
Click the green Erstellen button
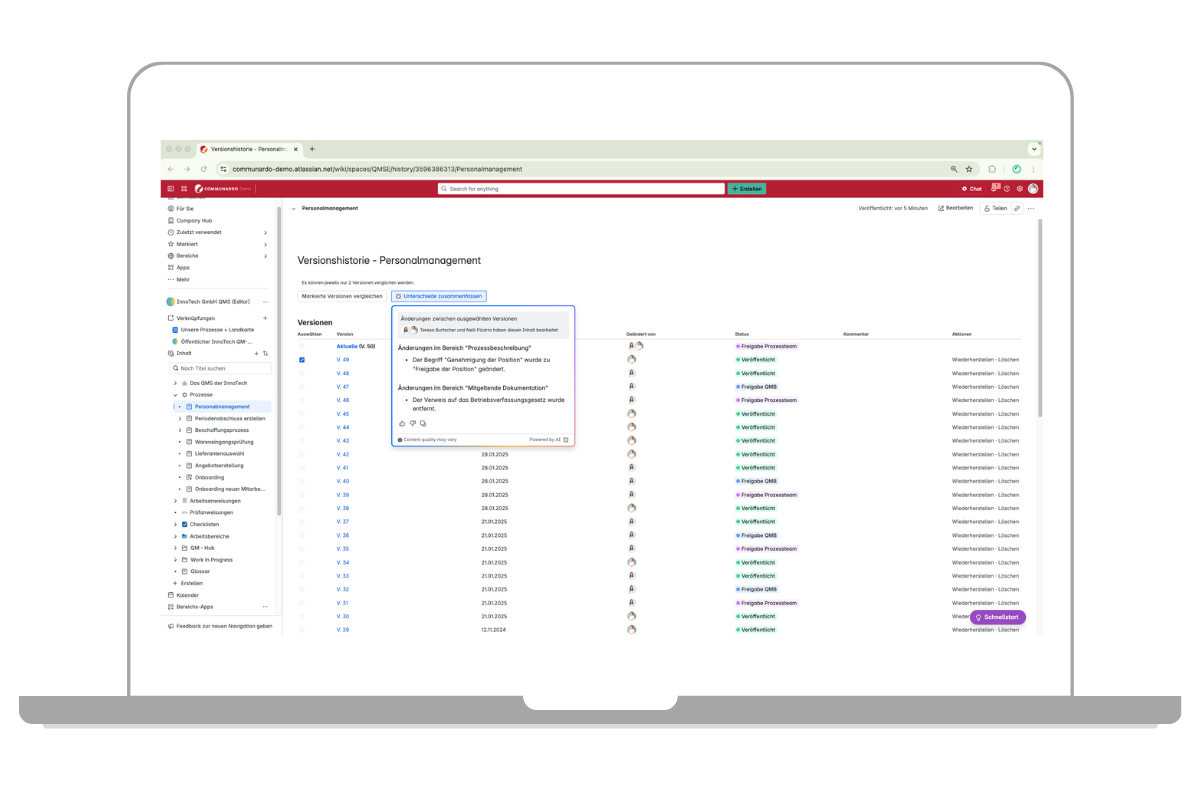click(746, 188)
